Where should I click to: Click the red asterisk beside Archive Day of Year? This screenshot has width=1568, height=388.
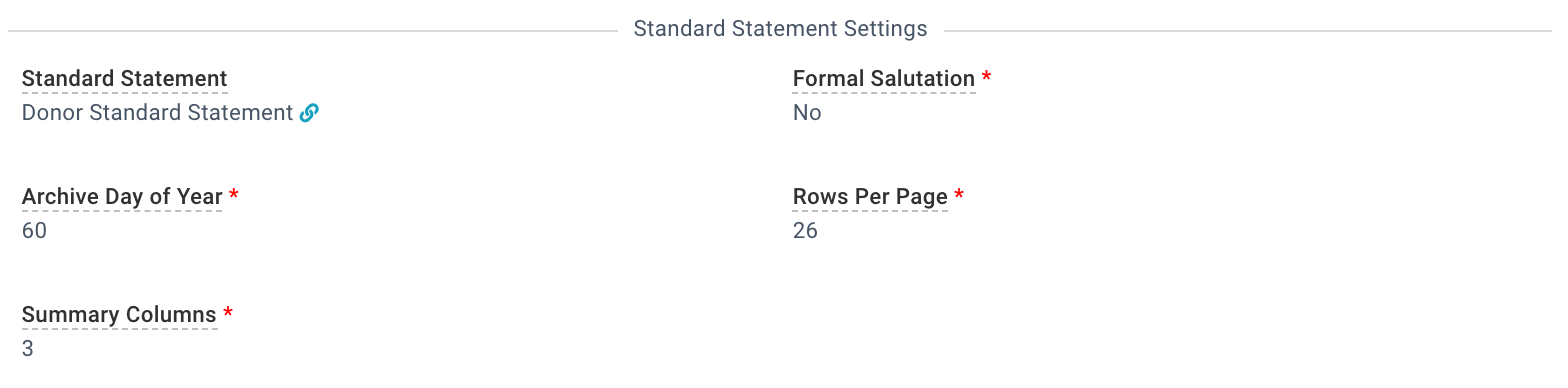[x=234, y=195]
